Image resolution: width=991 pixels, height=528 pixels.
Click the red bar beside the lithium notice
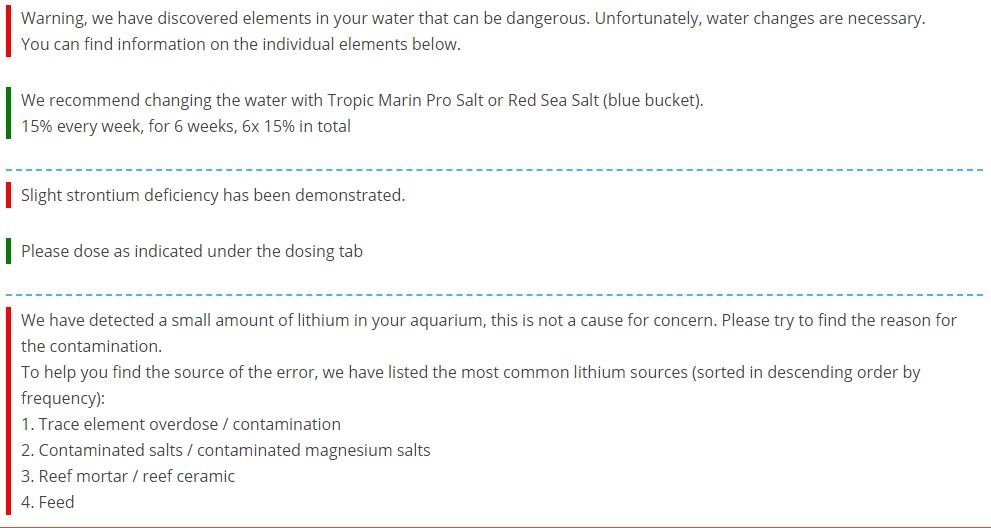[8, 411]
